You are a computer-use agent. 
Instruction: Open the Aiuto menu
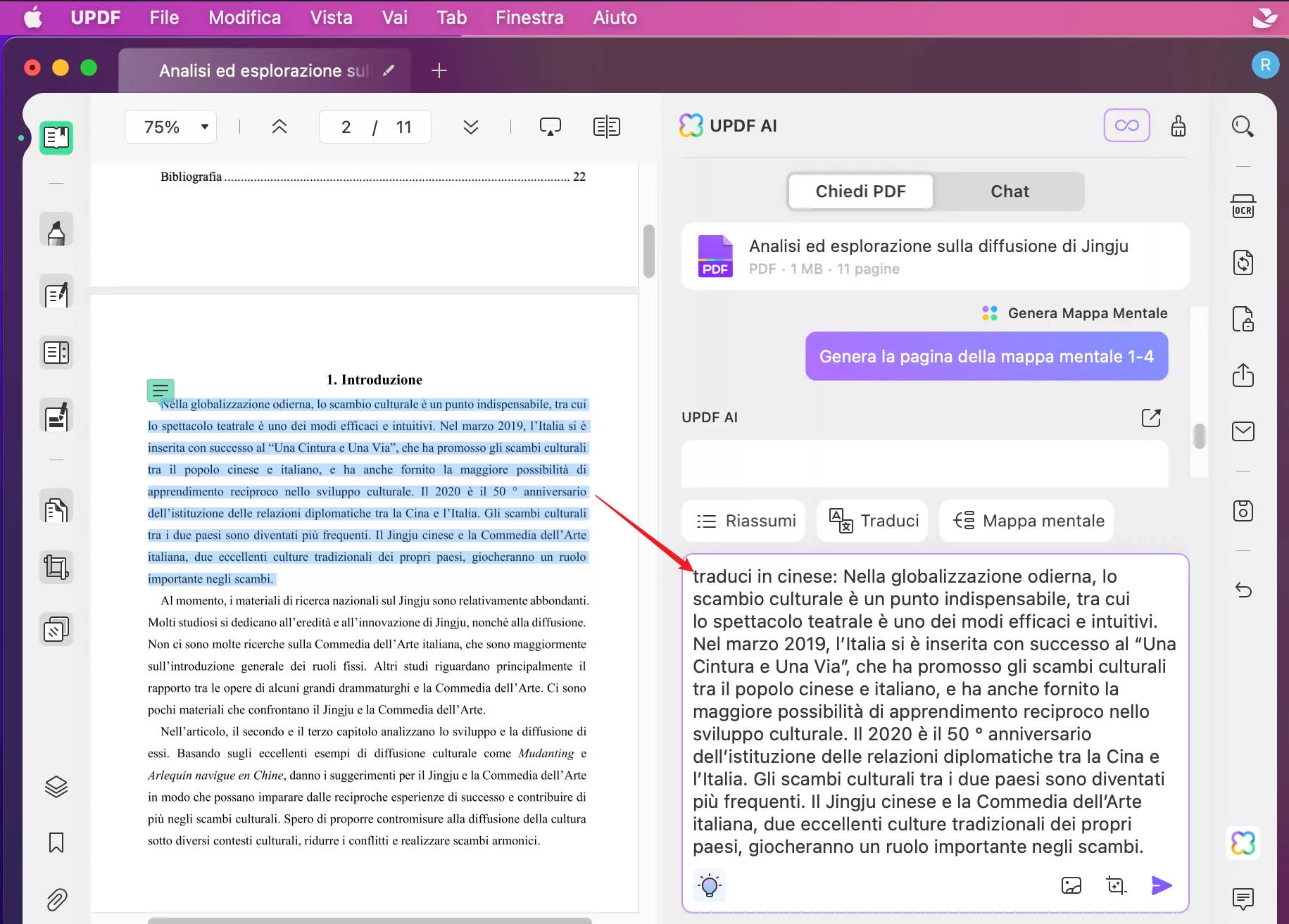point(615,18)
